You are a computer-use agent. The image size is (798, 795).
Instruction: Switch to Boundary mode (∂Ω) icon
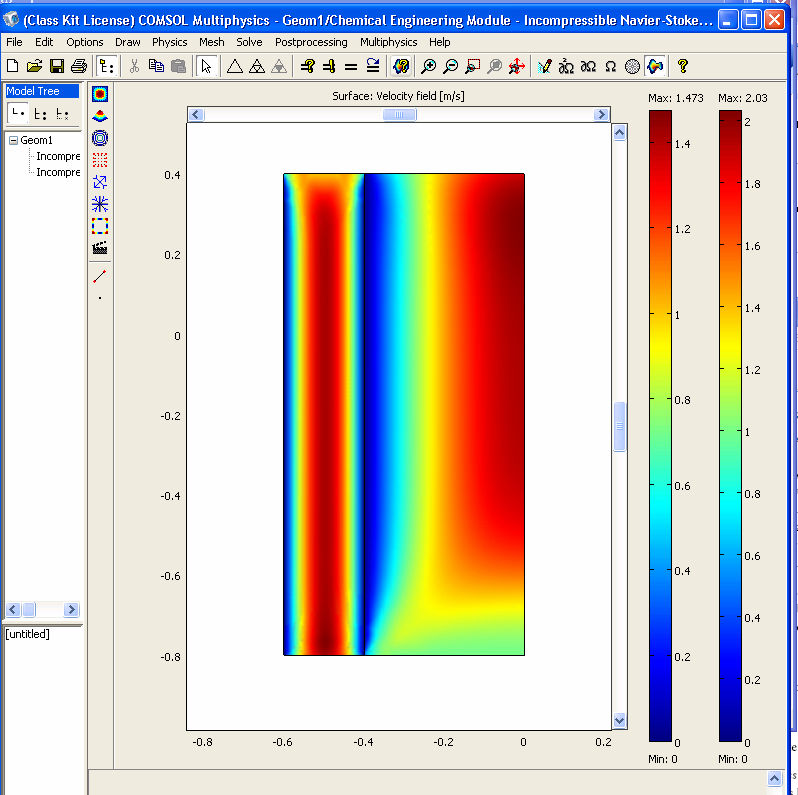coord(588,66)
